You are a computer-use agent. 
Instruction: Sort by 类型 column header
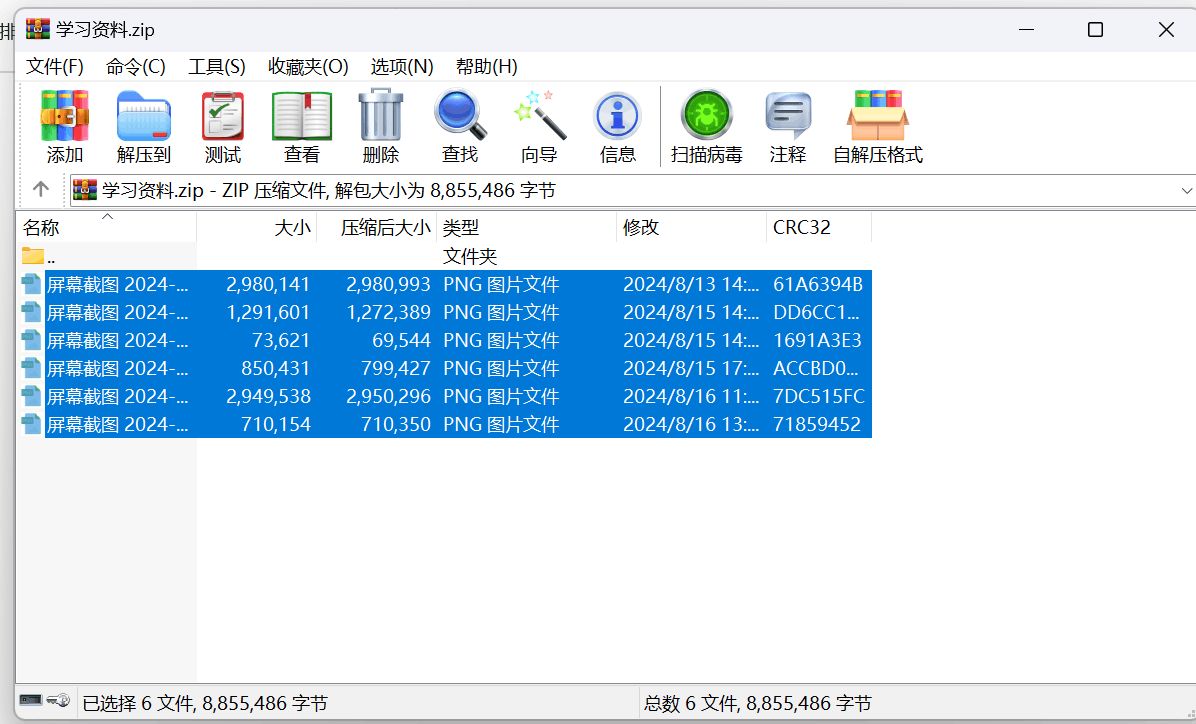click(x=526, y=227)
